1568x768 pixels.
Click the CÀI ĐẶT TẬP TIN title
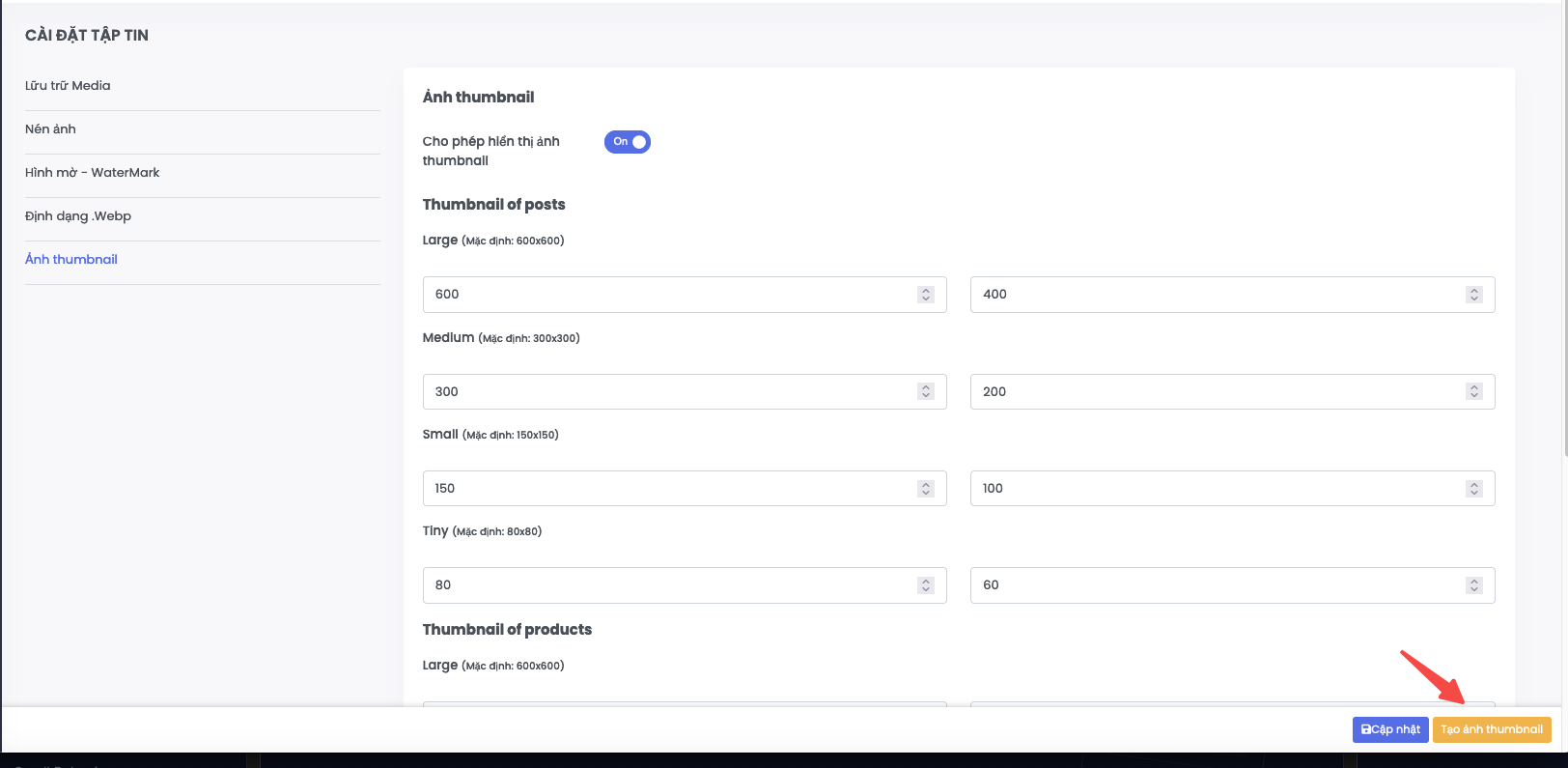pos(87,36)
